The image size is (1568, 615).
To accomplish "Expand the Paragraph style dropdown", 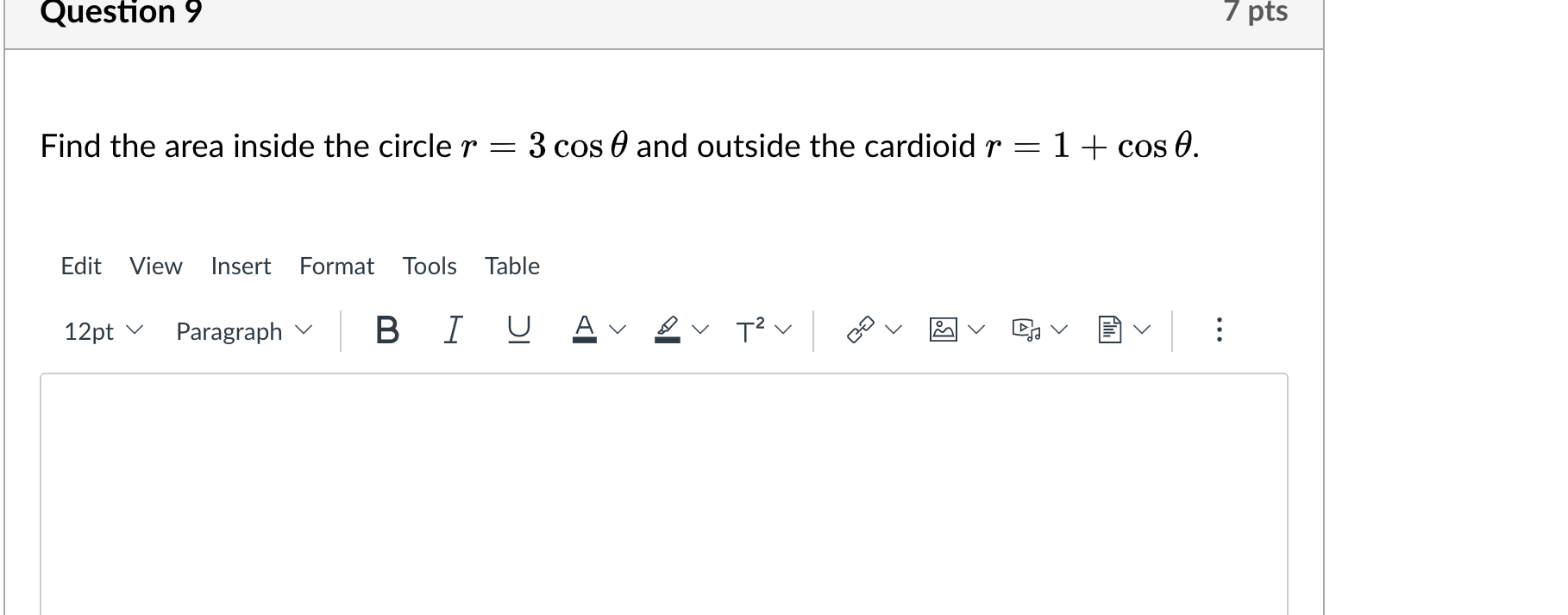I will pyautogui.click(x=242, y=330).
